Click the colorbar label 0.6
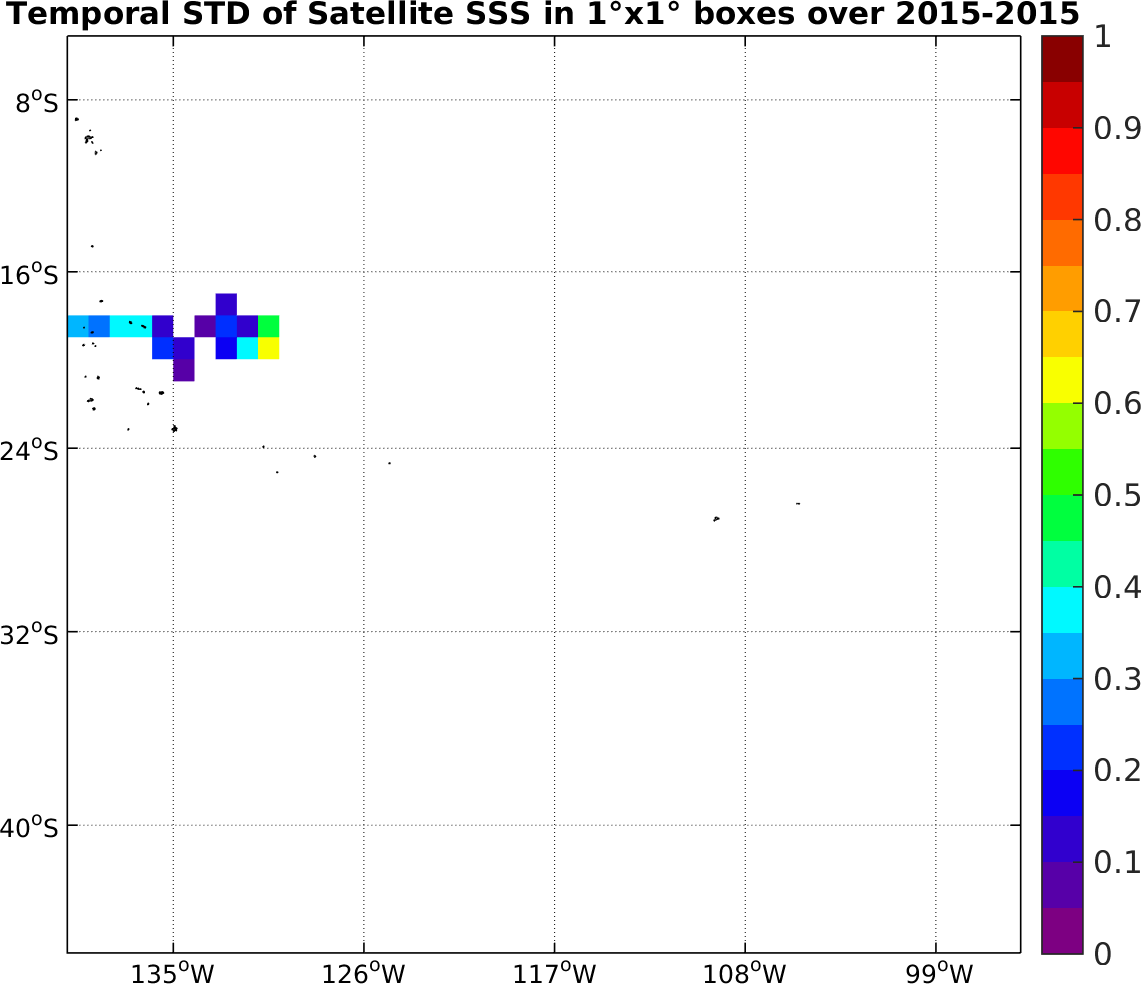This screenshot has height=984, width=1141. point(1117,403)
